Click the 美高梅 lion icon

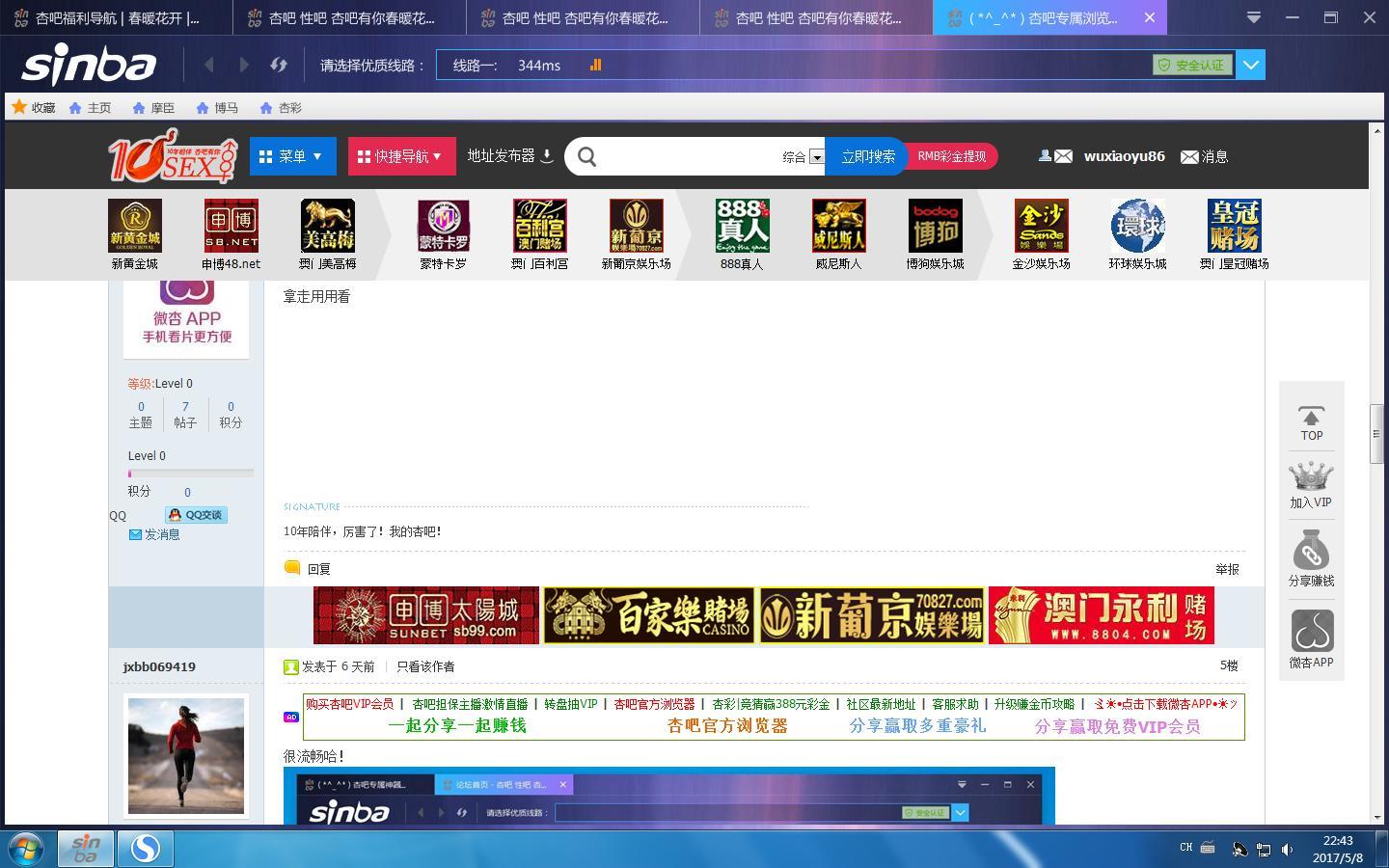pos(328,226)
